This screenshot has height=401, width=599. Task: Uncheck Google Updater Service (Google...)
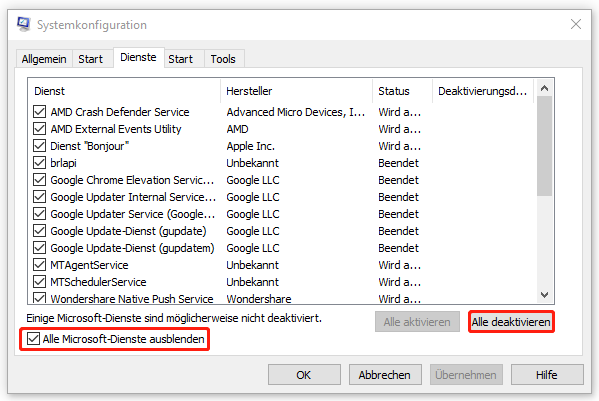(x=39, y=214)
